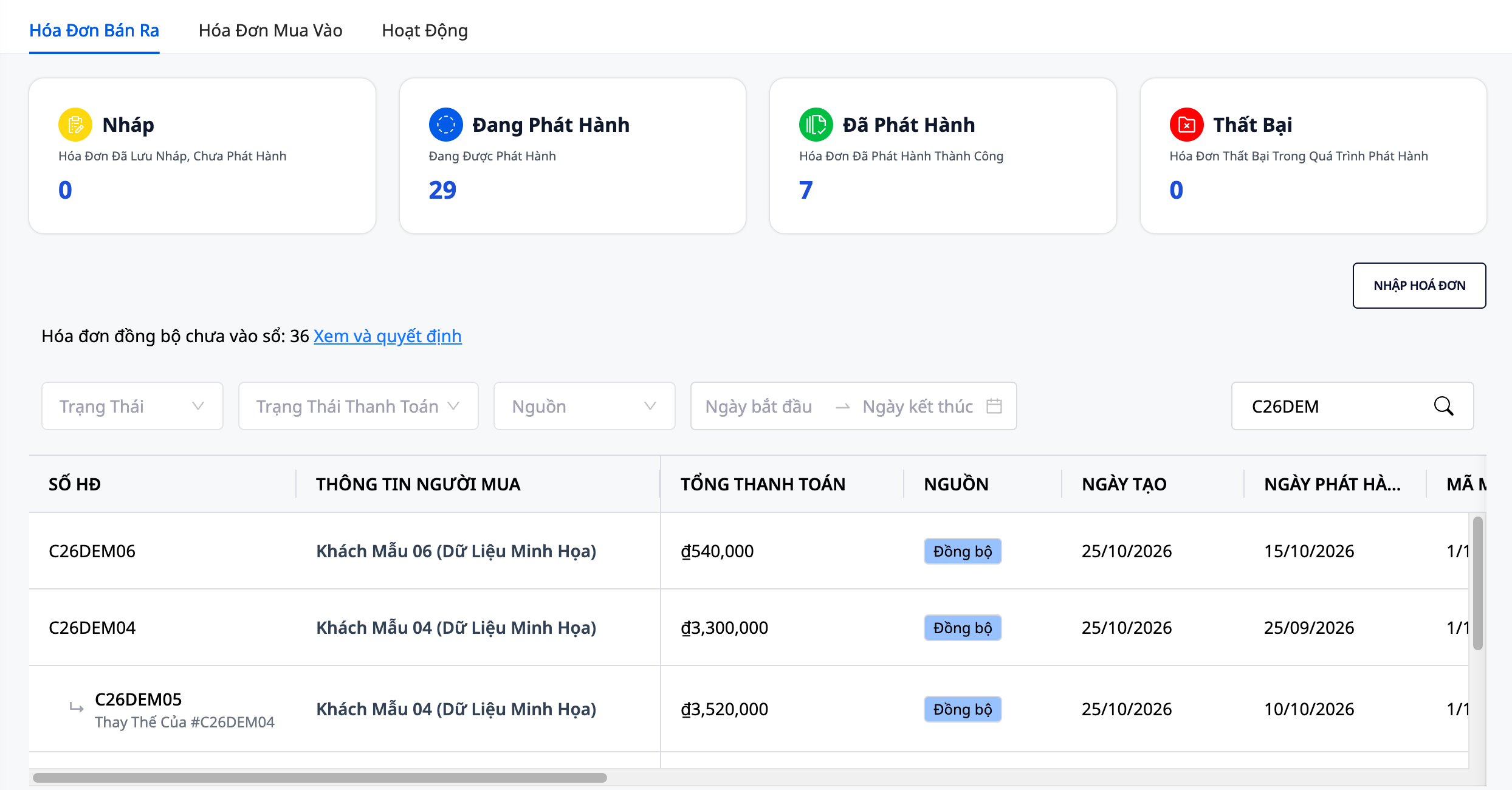Viewport: 1512px width, 790px height.
Task: Click the 25/09/2026 issue date
Action: coord(1309,628)
